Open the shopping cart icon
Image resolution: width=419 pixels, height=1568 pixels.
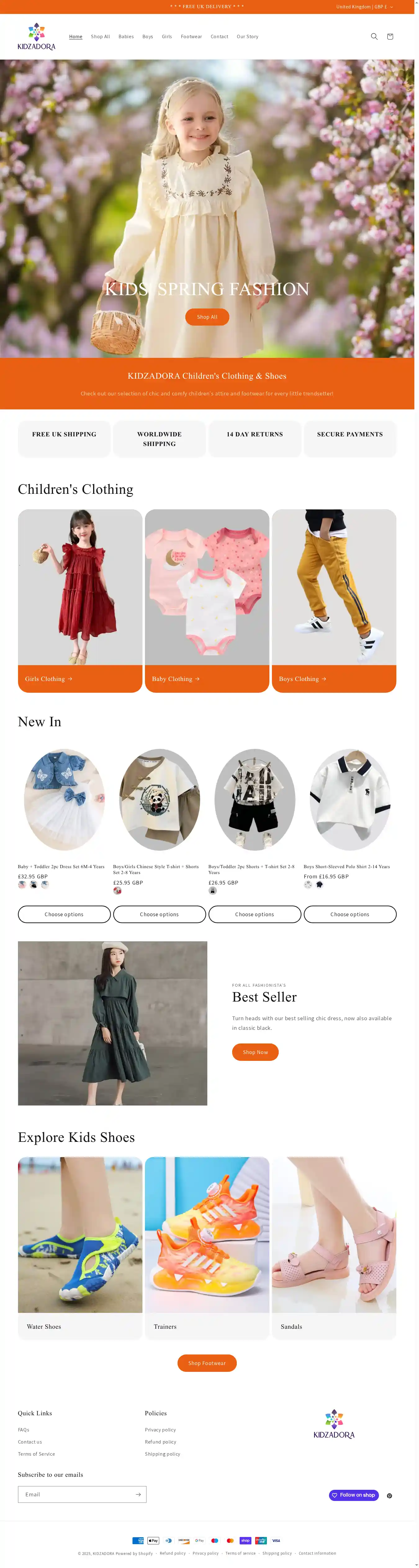(x=390, y=37)
